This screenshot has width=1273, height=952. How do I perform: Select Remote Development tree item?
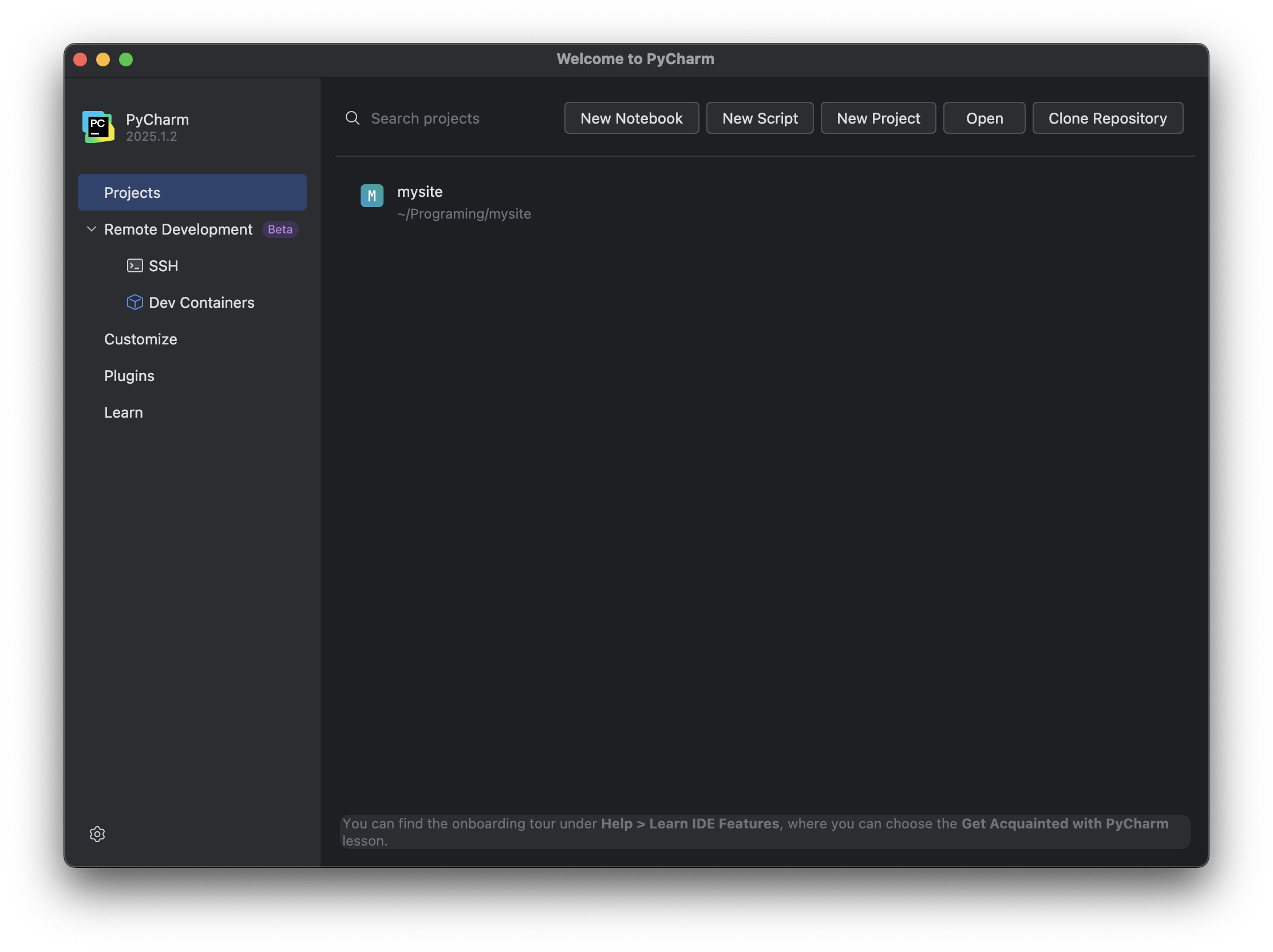(178, 229)
